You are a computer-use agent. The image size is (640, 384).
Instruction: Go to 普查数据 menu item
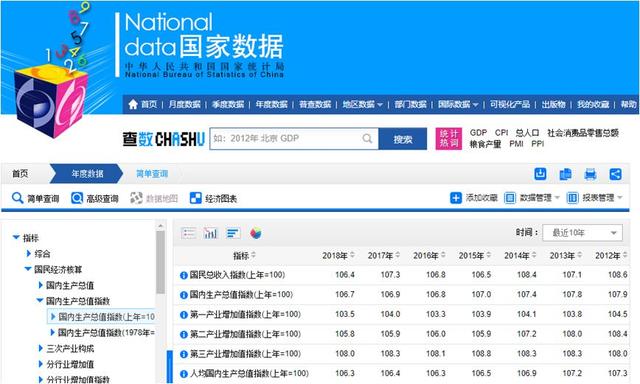click(315, 104)
